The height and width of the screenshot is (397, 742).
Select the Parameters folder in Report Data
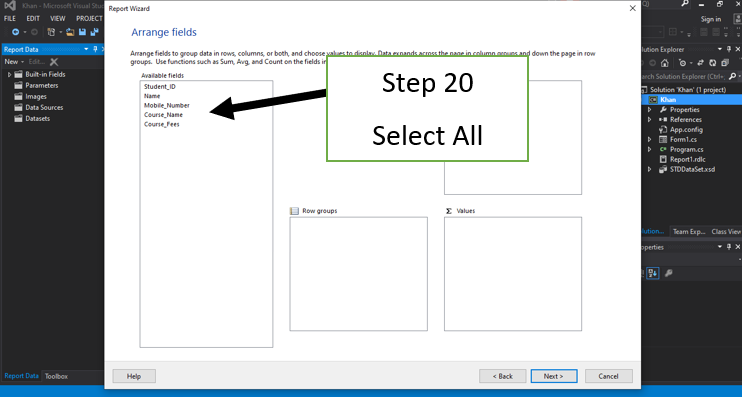coord(36,85)
